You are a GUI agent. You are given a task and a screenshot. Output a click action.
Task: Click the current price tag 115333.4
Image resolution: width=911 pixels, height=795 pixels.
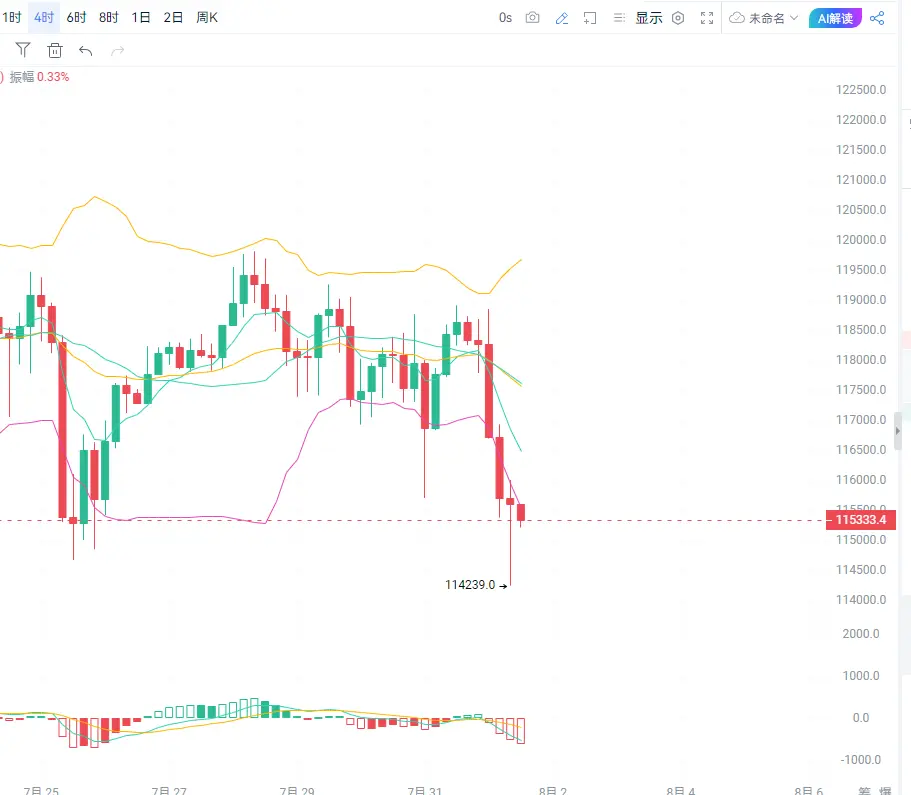[860, 520]
